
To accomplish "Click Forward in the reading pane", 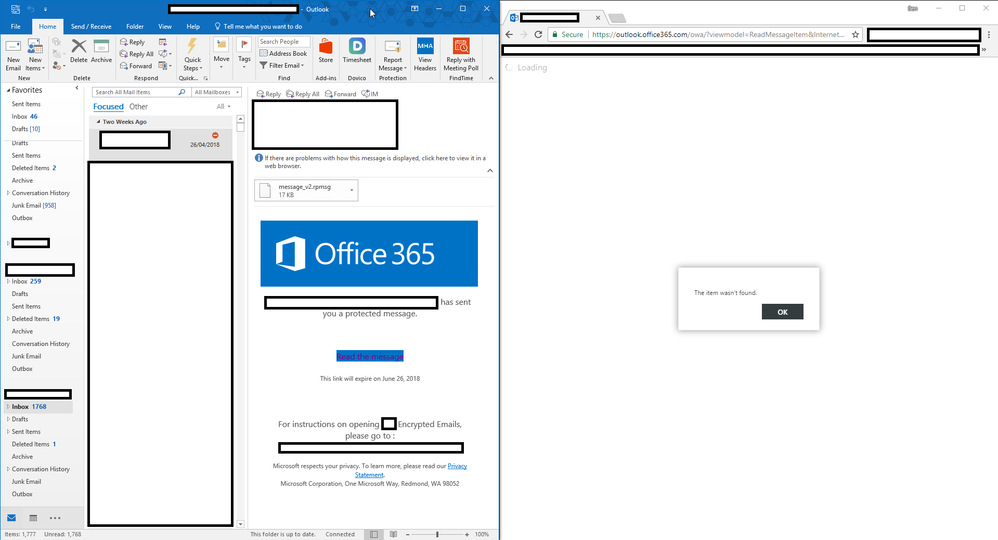I will click(341, 94).
